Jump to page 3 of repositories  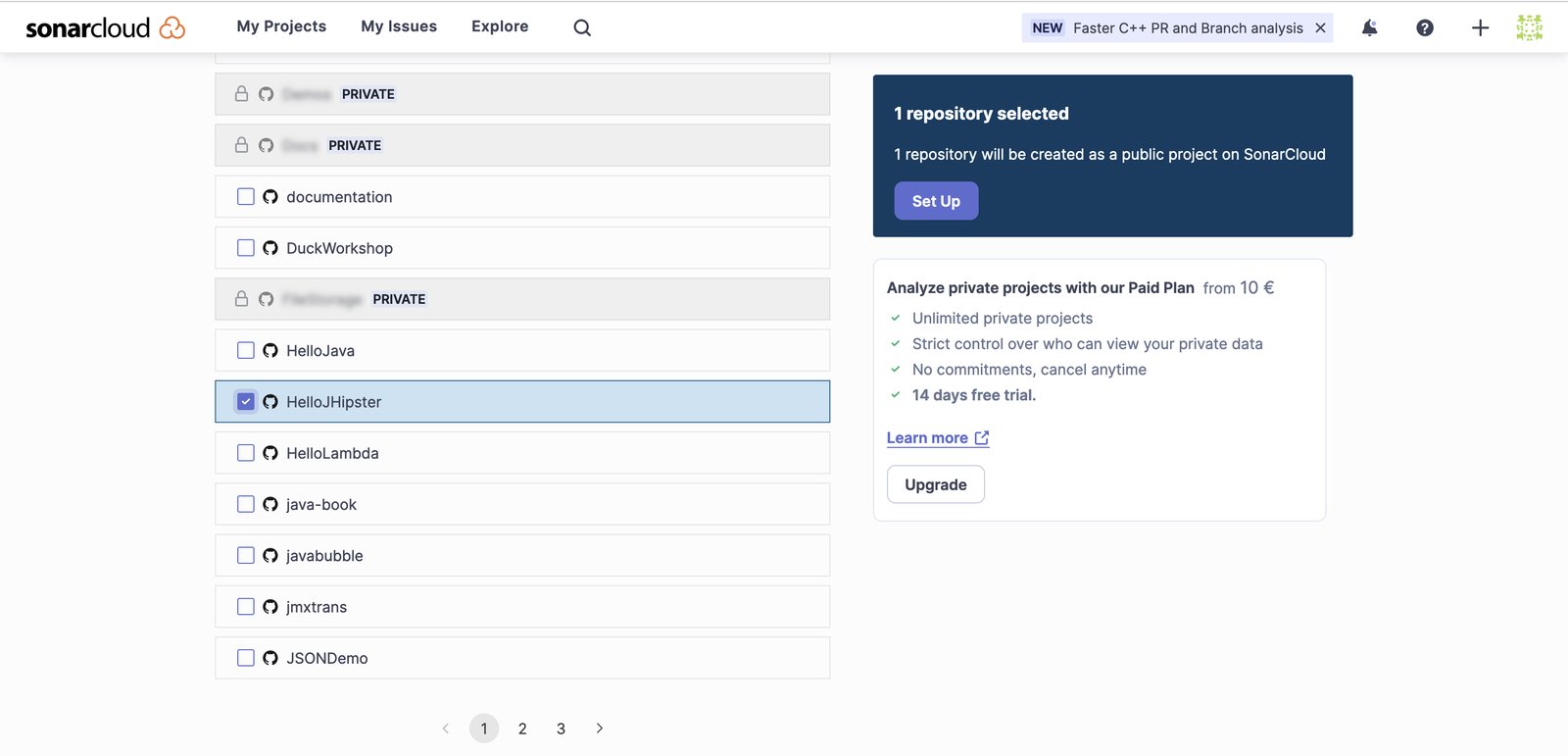[561, 729]
